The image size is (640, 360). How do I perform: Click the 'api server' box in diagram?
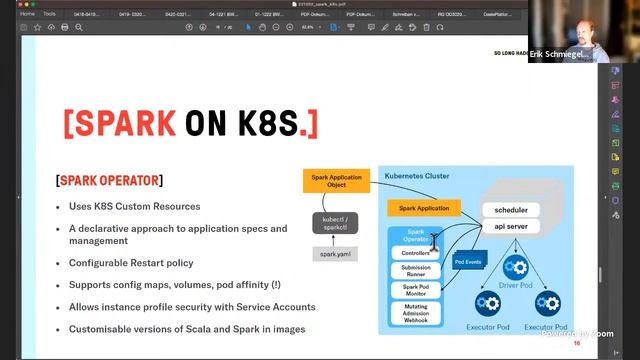tap(511, 226)
